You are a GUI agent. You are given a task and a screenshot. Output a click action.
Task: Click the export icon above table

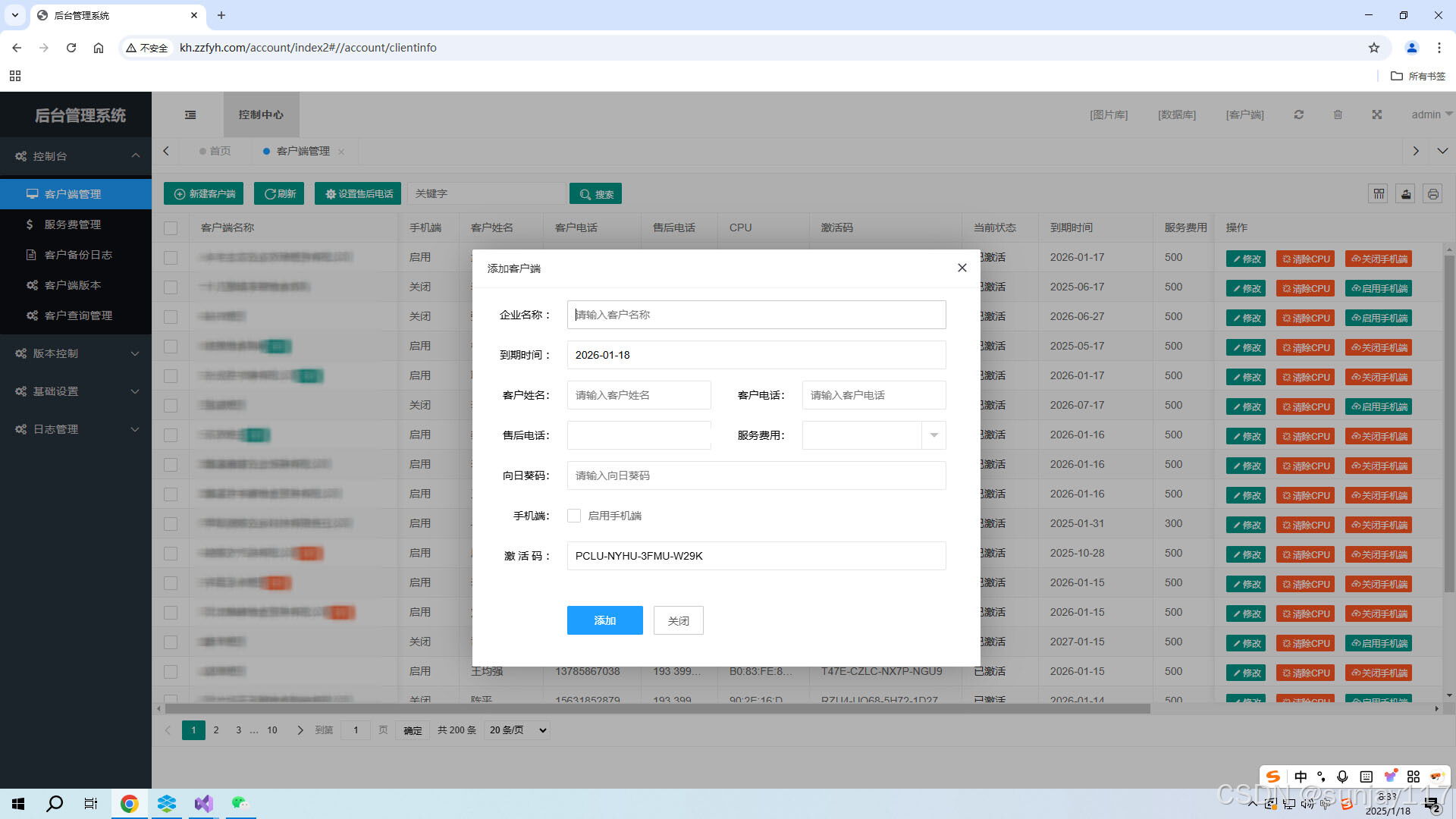tap(1406, 194)
